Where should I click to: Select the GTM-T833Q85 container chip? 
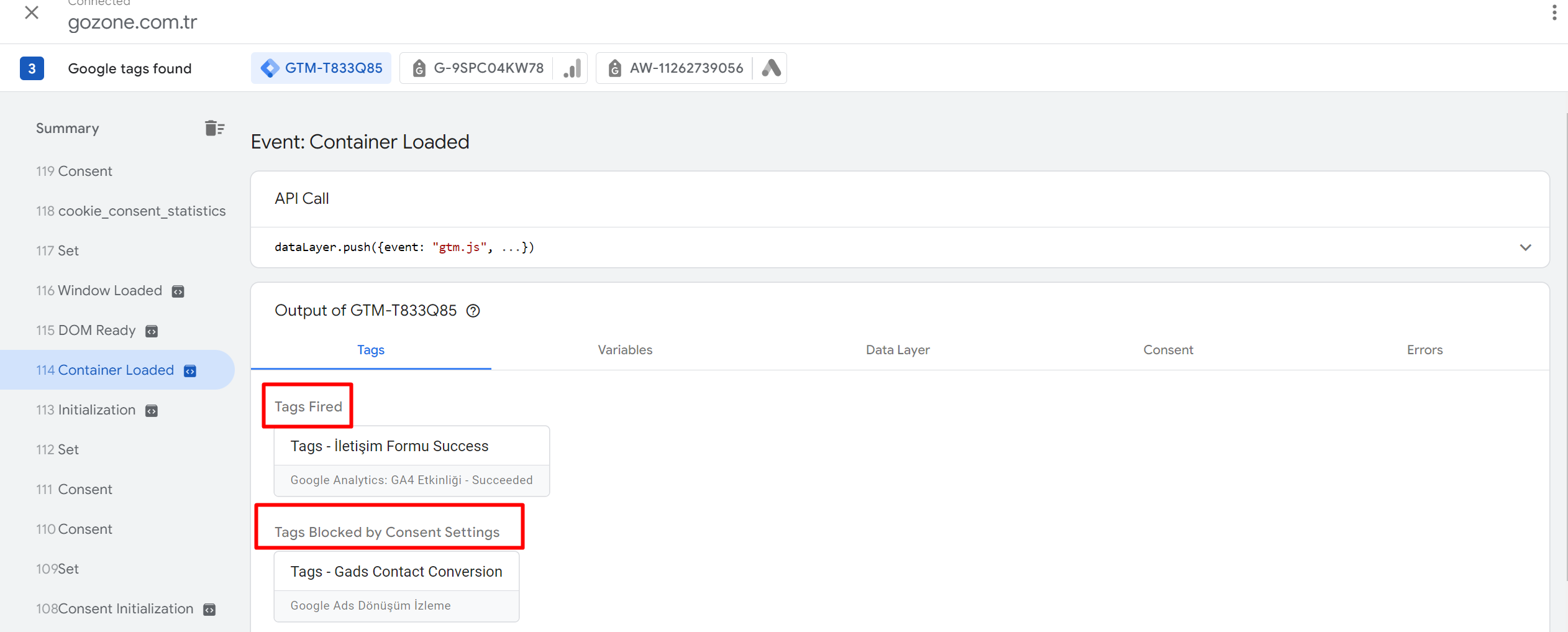coord(322,68)
